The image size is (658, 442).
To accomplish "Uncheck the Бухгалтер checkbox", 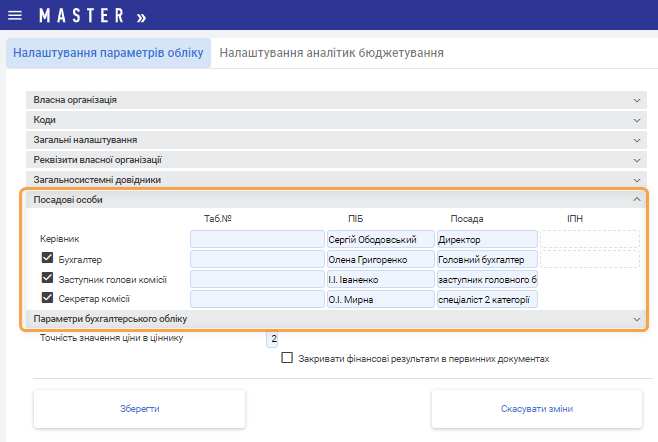I will 47,259.
